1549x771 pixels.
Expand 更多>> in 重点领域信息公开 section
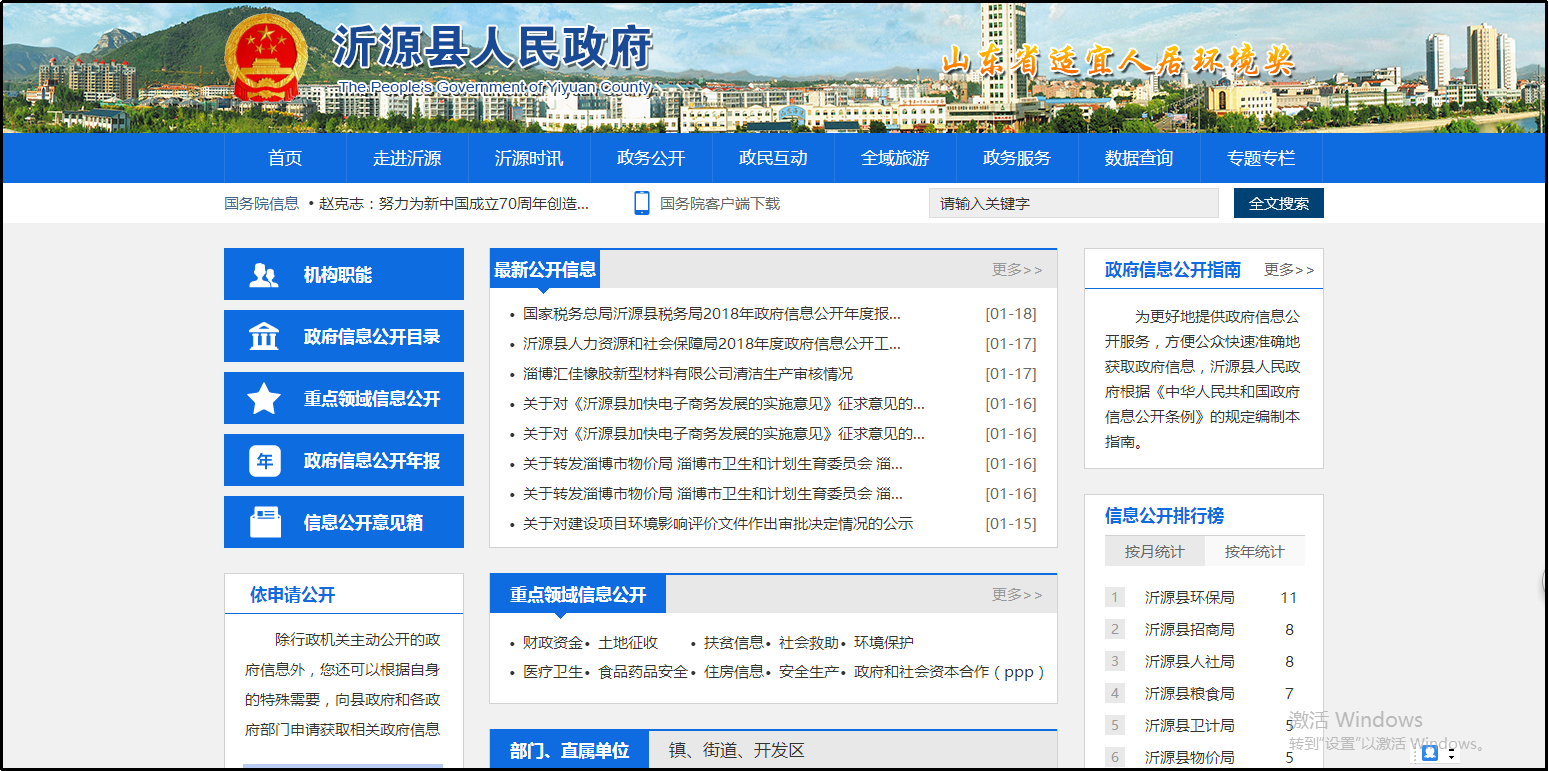pyautogui.click(x=1017, y=595)
